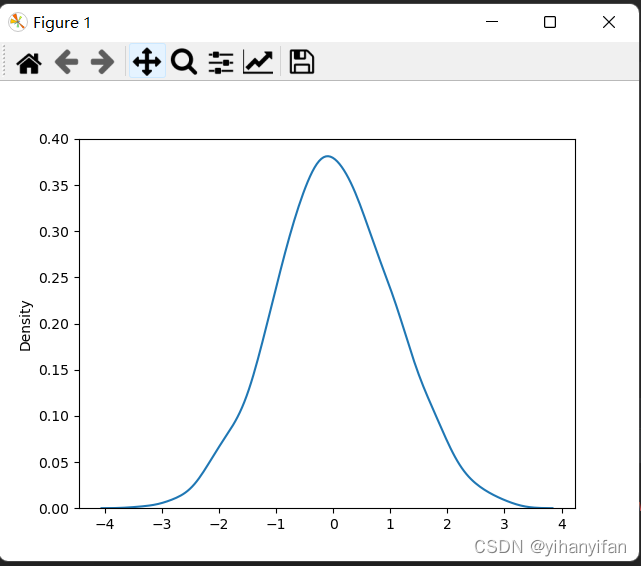Image resolution: width=641 pixels, height=566 pixels.
Task: Click the −1 x-axis tick label
Action: (x=276, y=524)
